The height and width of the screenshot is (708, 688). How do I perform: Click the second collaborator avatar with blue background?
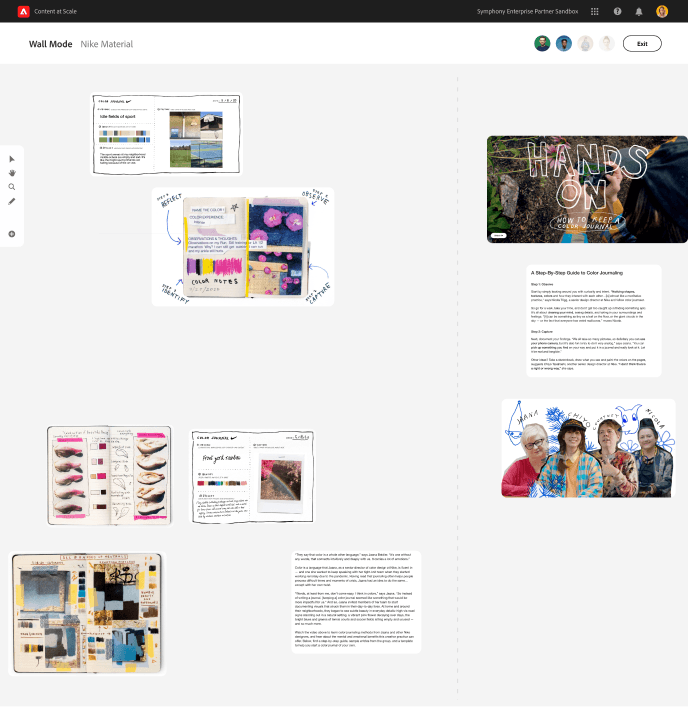[x=564, y=44]
